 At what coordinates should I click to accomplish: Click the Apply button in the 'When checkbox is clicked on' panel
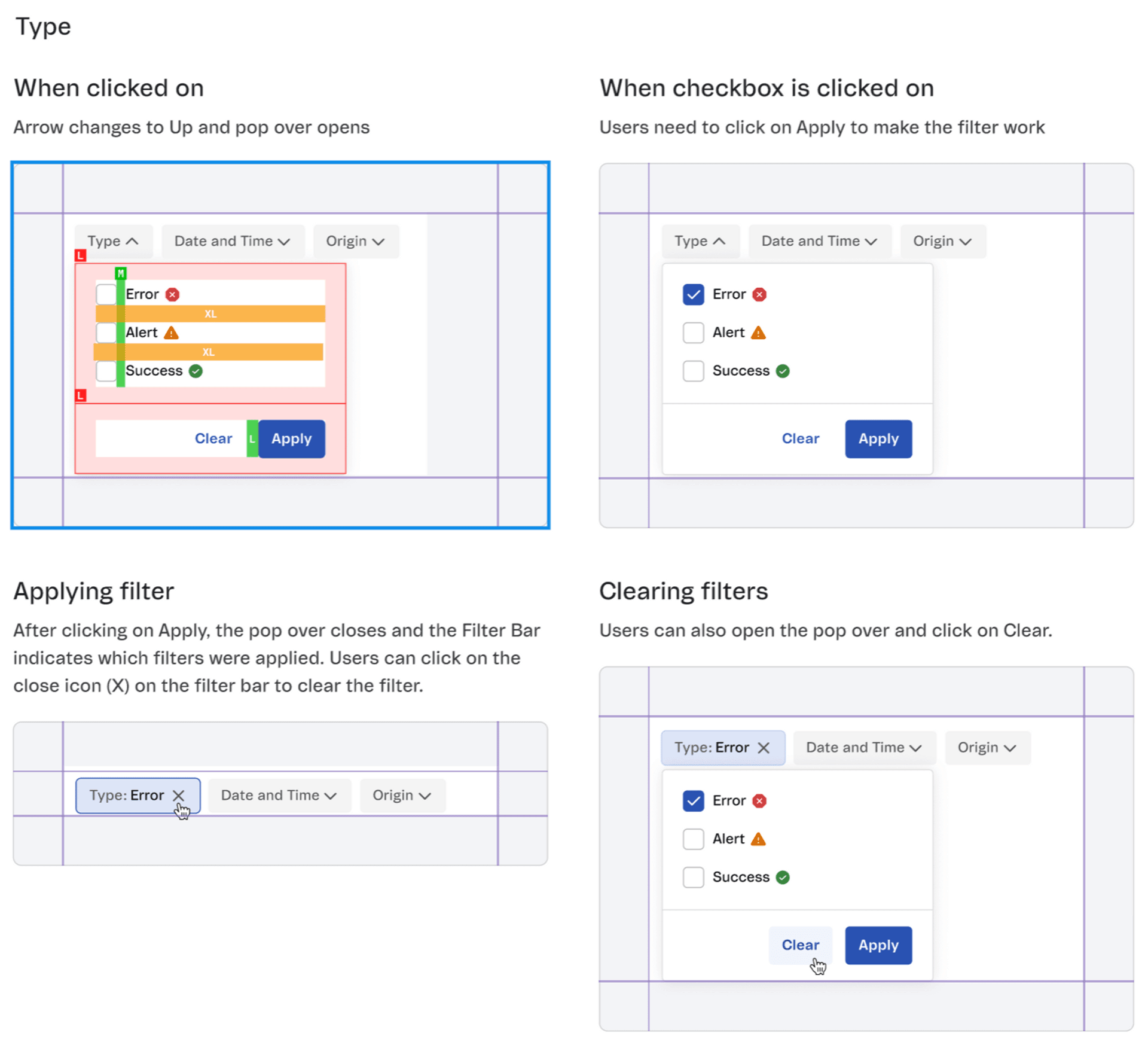click(x=878, y=438)
